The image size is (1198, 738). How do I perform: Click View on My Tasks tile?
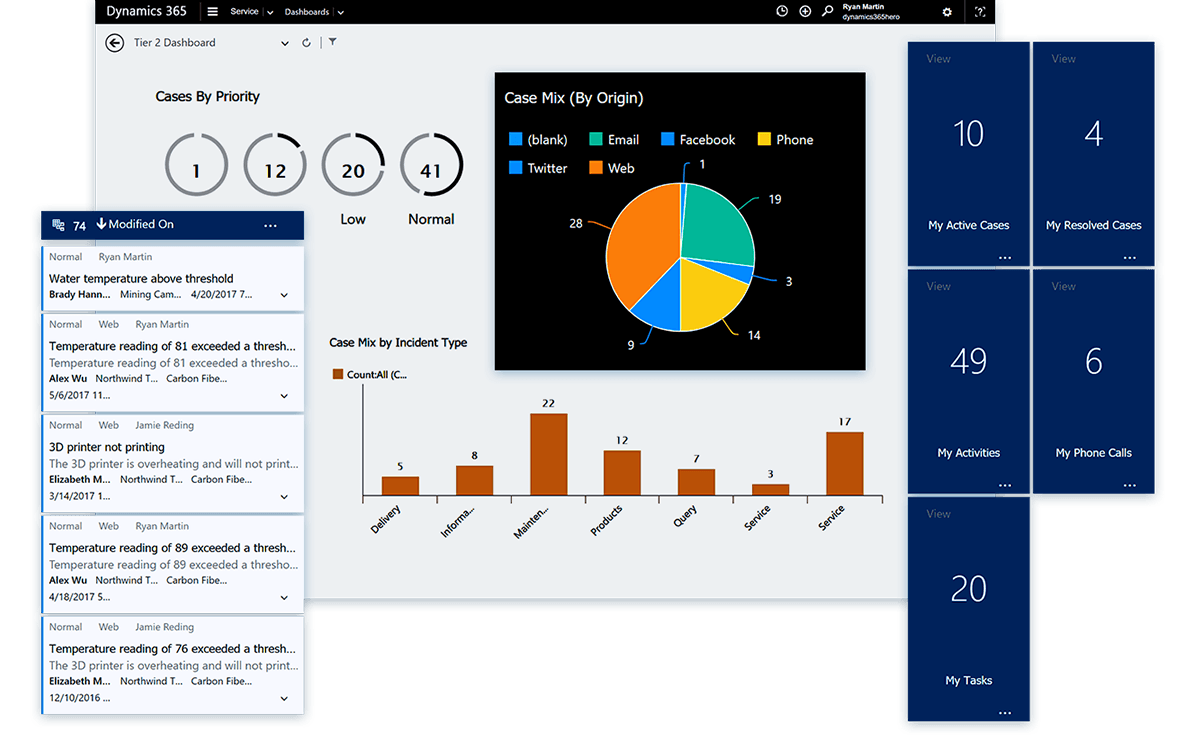pos(938,514)
